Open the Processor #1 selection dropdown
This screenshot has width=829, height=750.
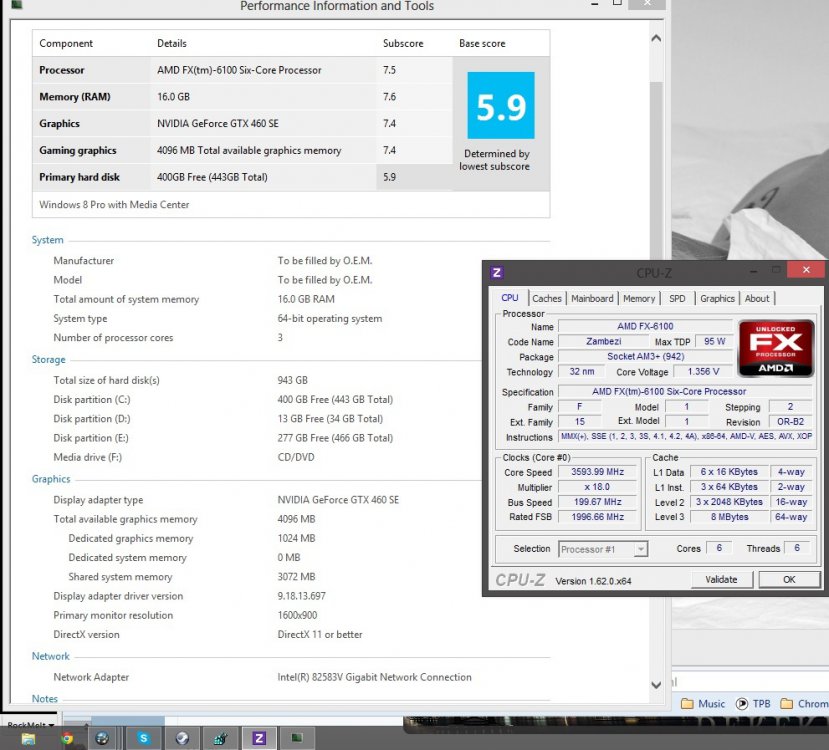pyautogui.click(x=603, y=549)
